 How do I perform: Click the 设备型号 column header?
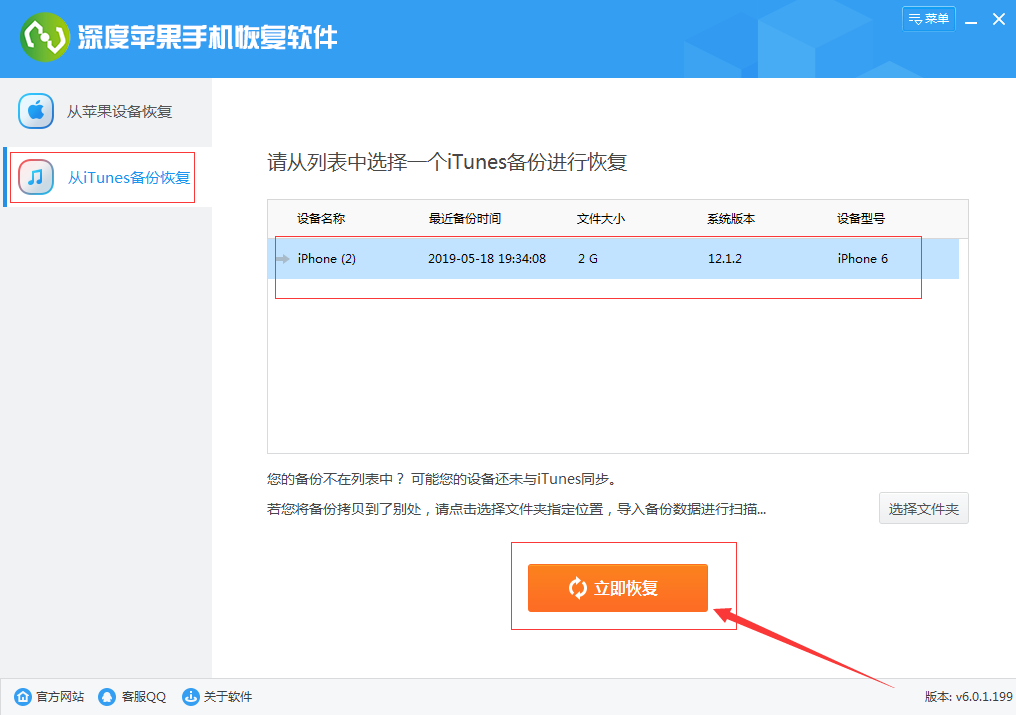860,219
